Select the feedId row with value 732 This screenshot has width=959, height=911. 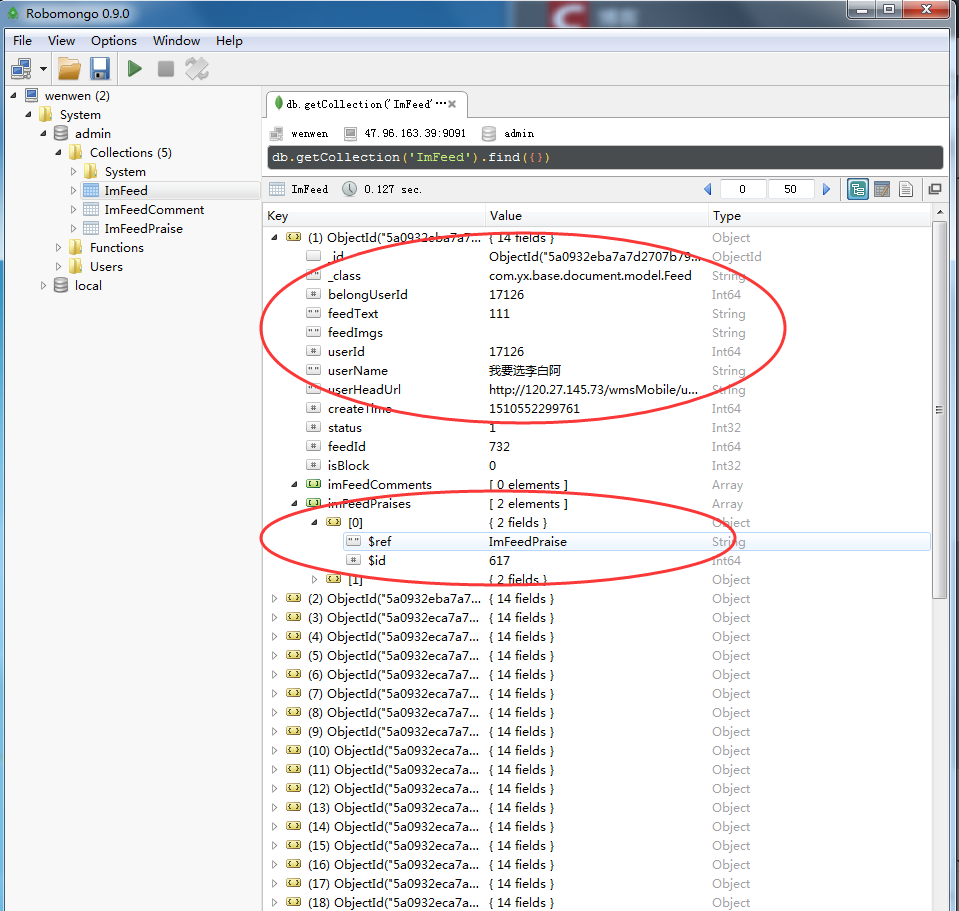click(x=597, y=446)
